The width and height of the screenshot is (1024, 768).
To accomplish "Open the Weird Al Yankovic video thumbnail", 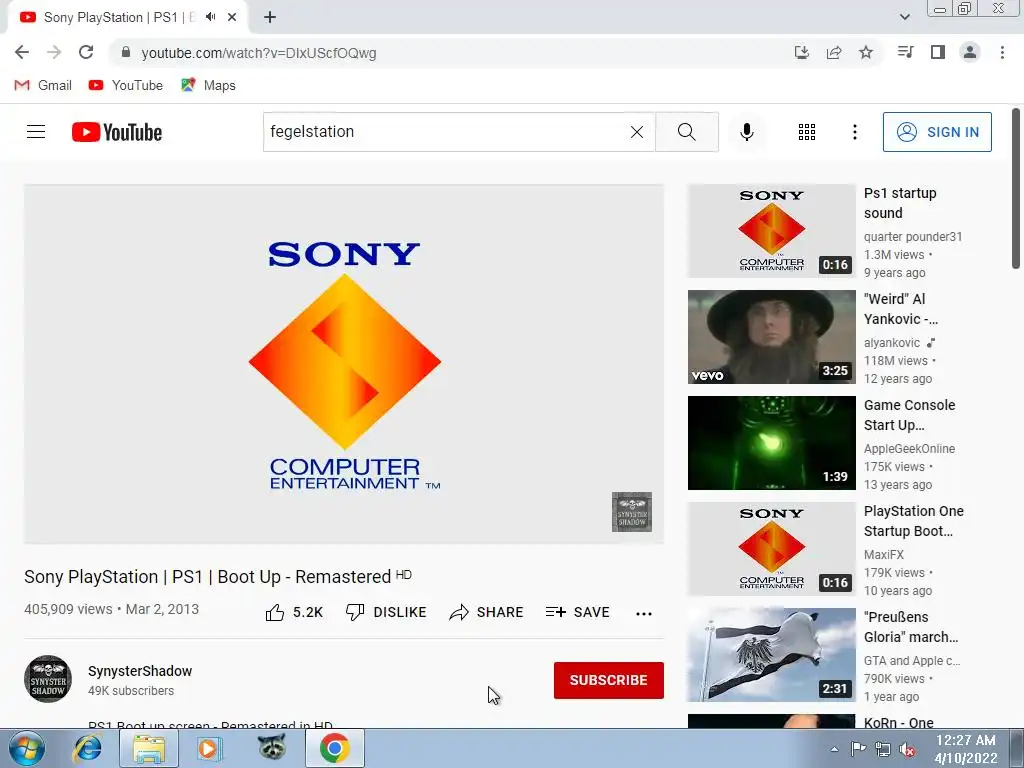I will click(x=771, y=337).
